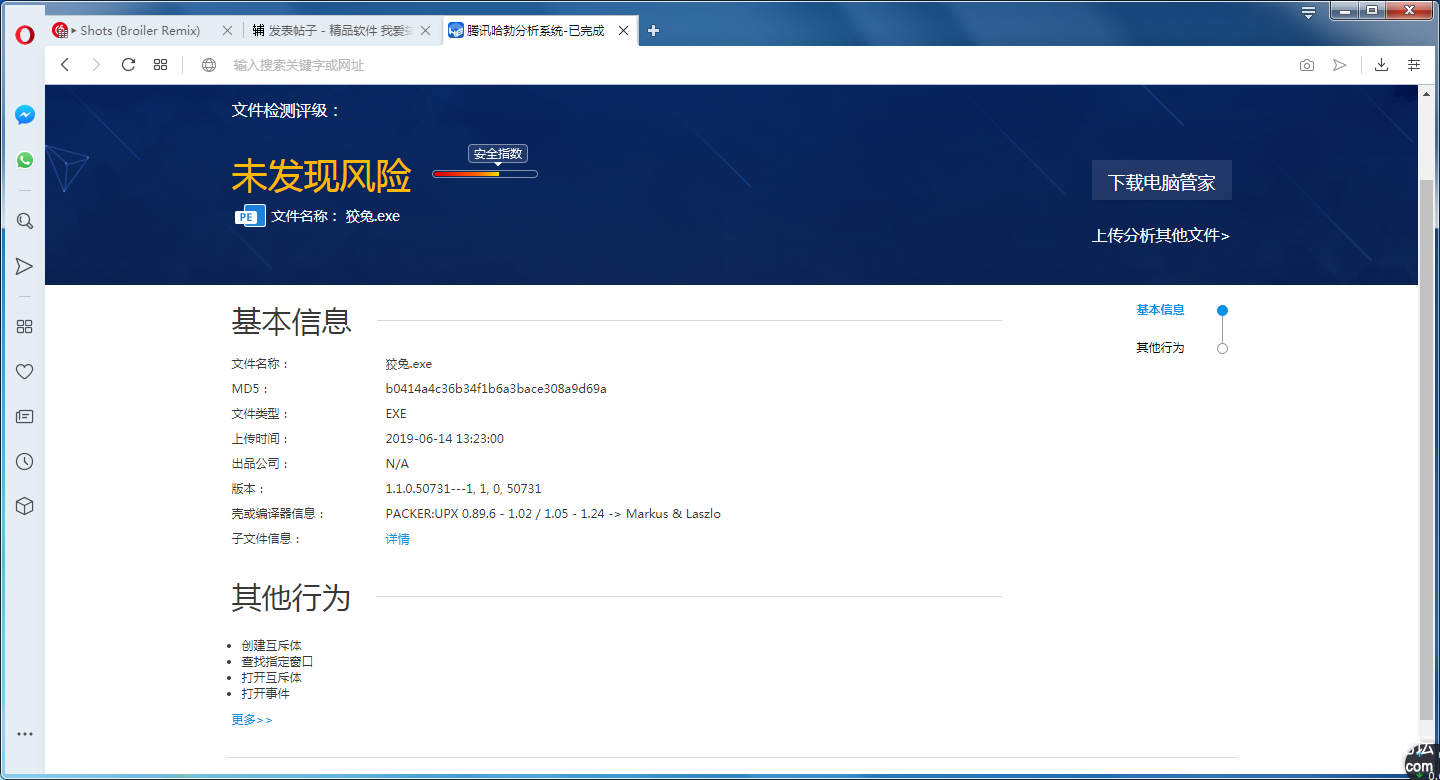Image resolution: width=1440 pixels, height=780 pixels.
Task: Open Messenger in the Opera sidebar
Action: [25, 115]
